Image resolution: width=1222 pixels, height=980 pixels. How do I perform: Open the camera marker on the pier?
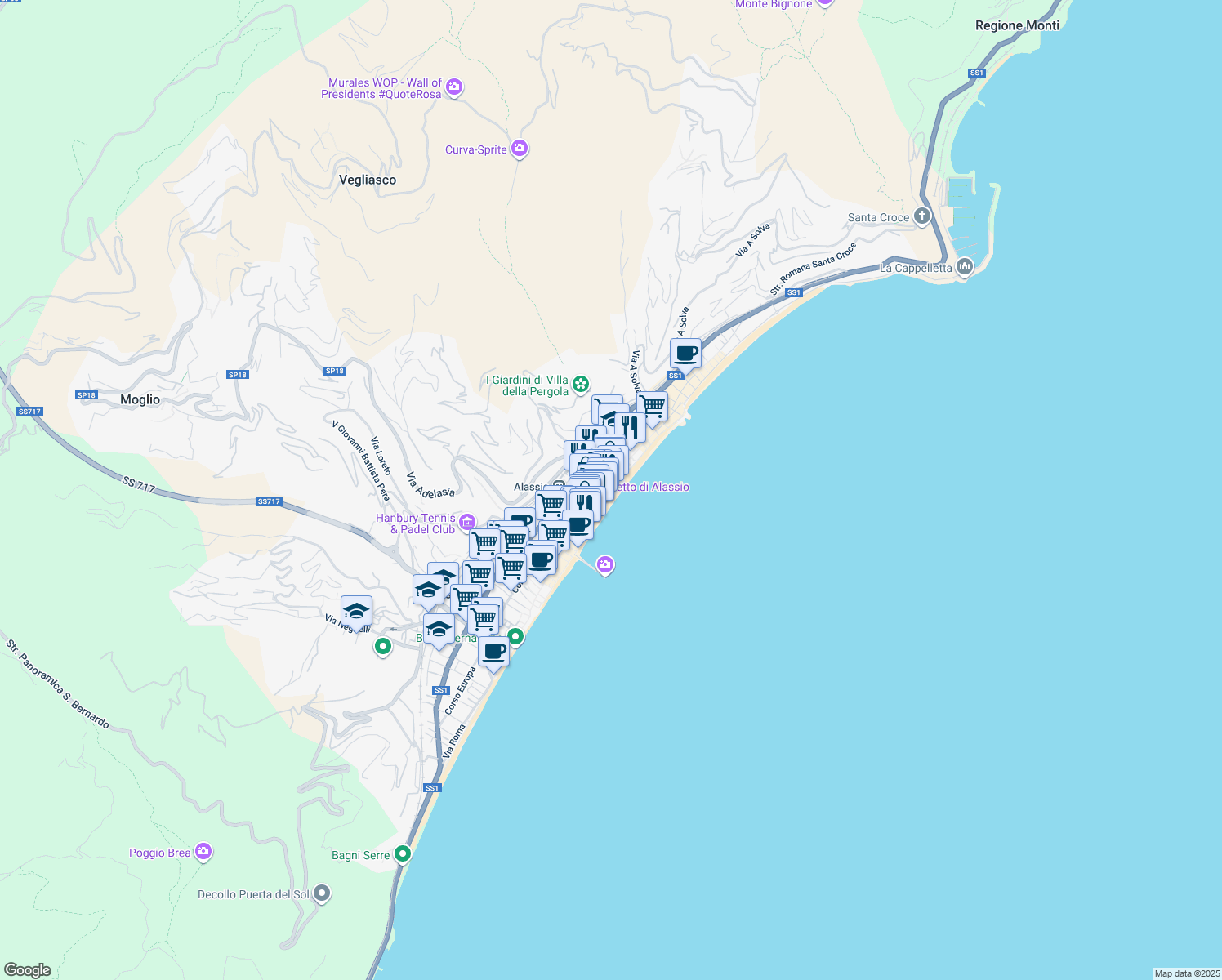[x=605, y=564]
